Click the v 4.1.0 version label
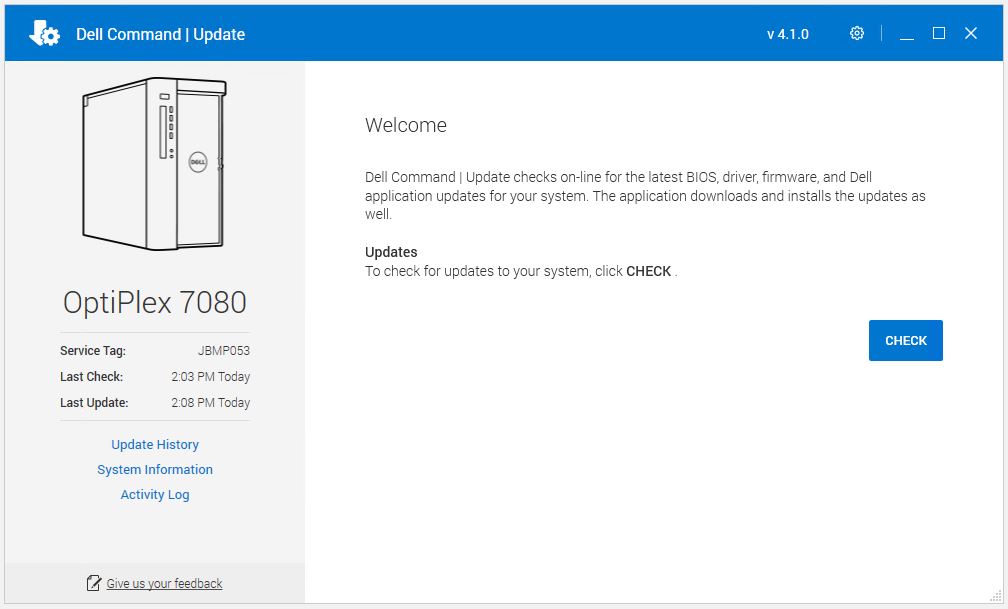Screen dimensions: 1008x609 pyautogui.click(x=788, y=34)
